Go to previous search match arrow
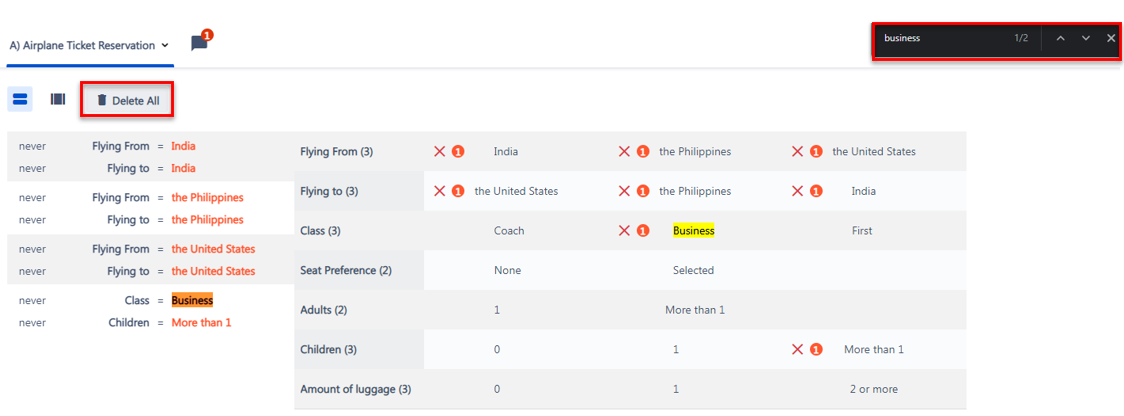 point(1060,38)
